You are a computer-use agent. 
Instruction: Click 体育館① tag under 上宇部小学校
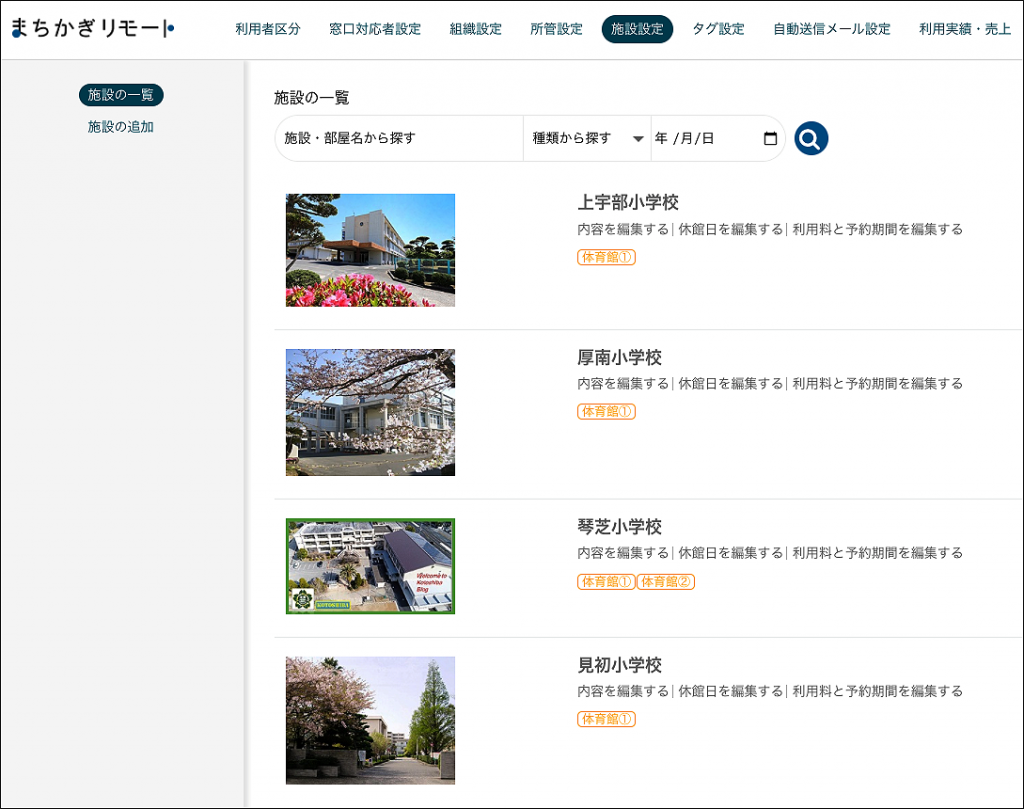606,257
